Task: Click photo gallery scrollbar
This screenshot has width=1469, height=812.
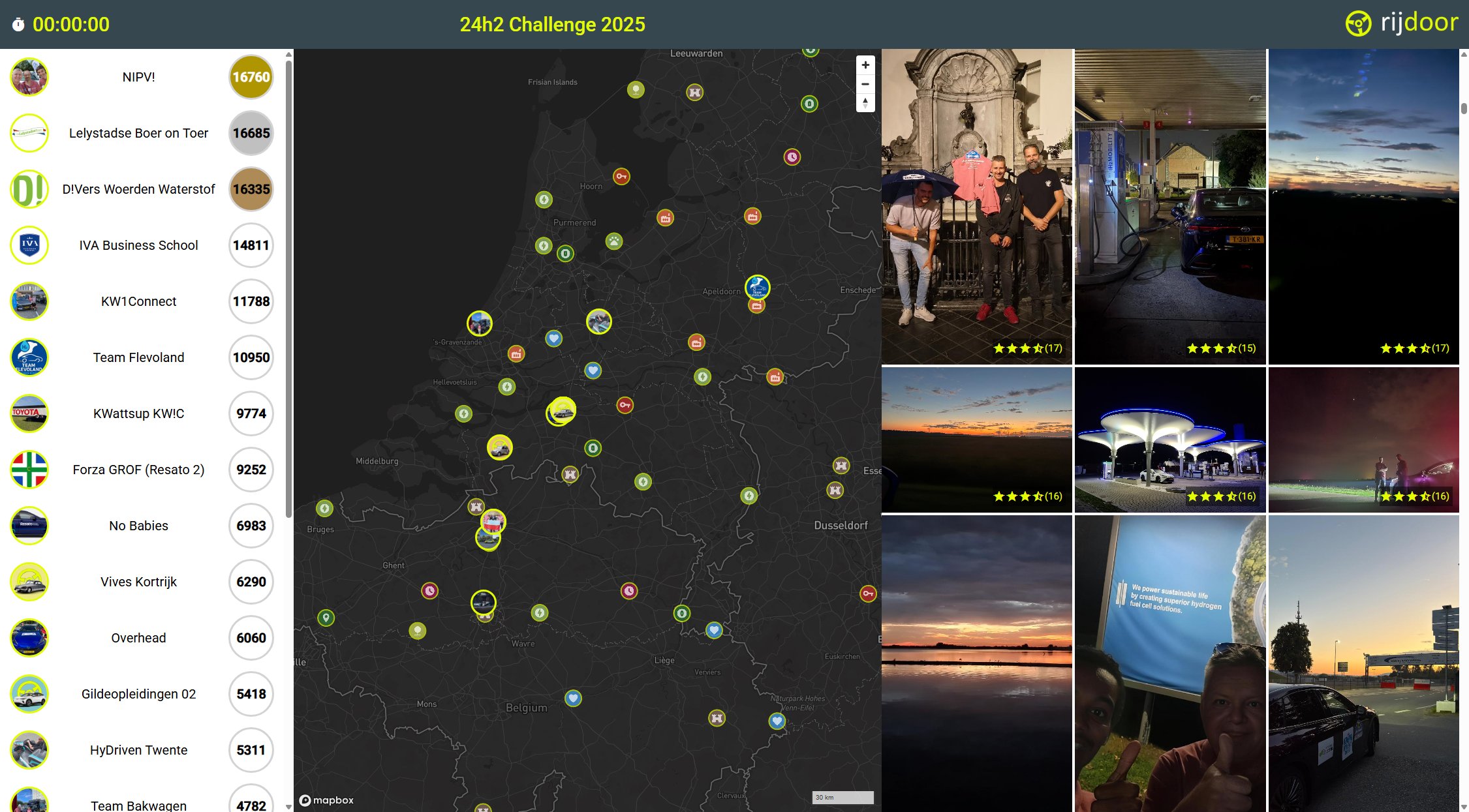Action: (1464, 108)
